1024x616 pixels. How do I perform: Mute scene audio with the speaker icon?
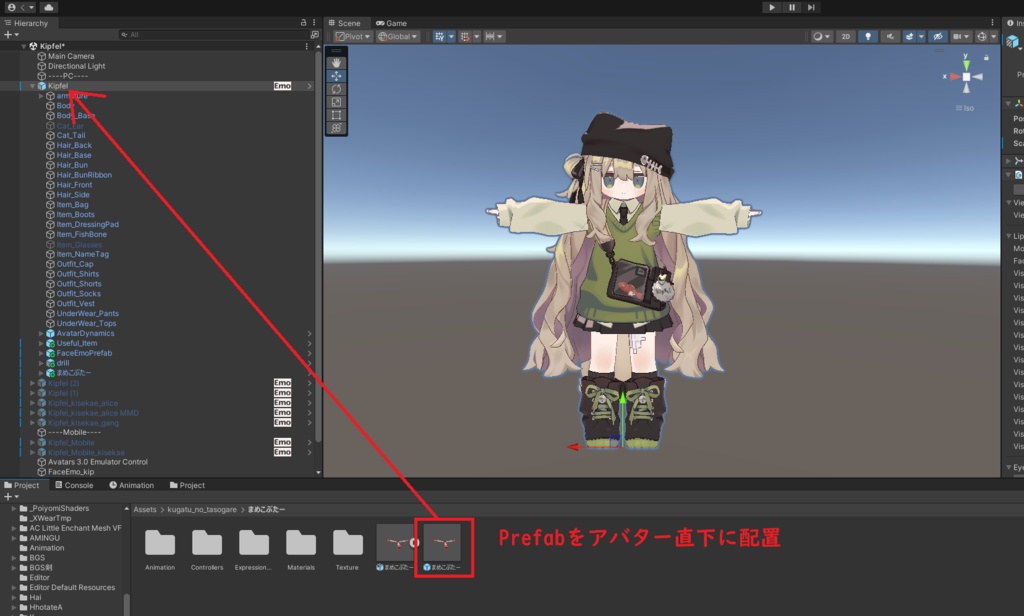coord(892,36)
